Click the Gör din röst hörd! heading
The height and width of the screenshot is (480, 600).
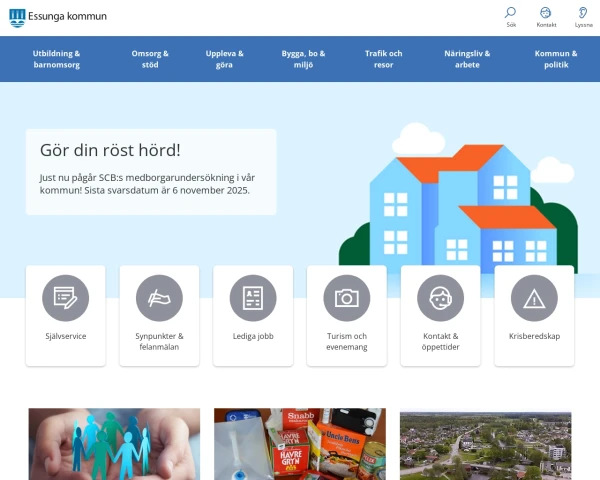point(110,150)
